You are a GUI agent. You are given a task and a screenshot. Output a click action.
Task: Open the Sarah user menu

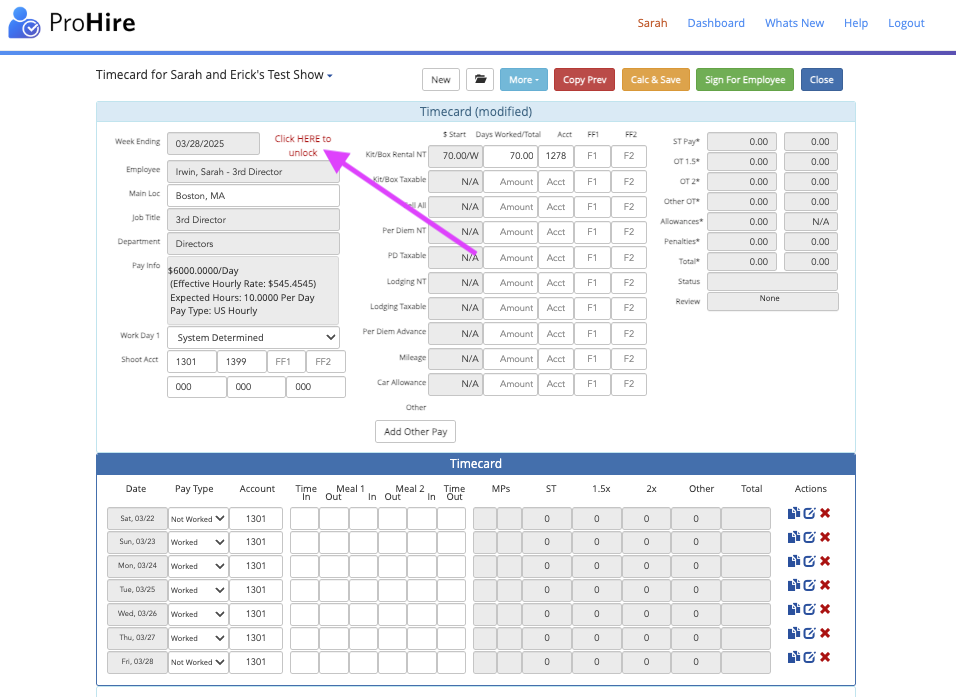(652, 23)
